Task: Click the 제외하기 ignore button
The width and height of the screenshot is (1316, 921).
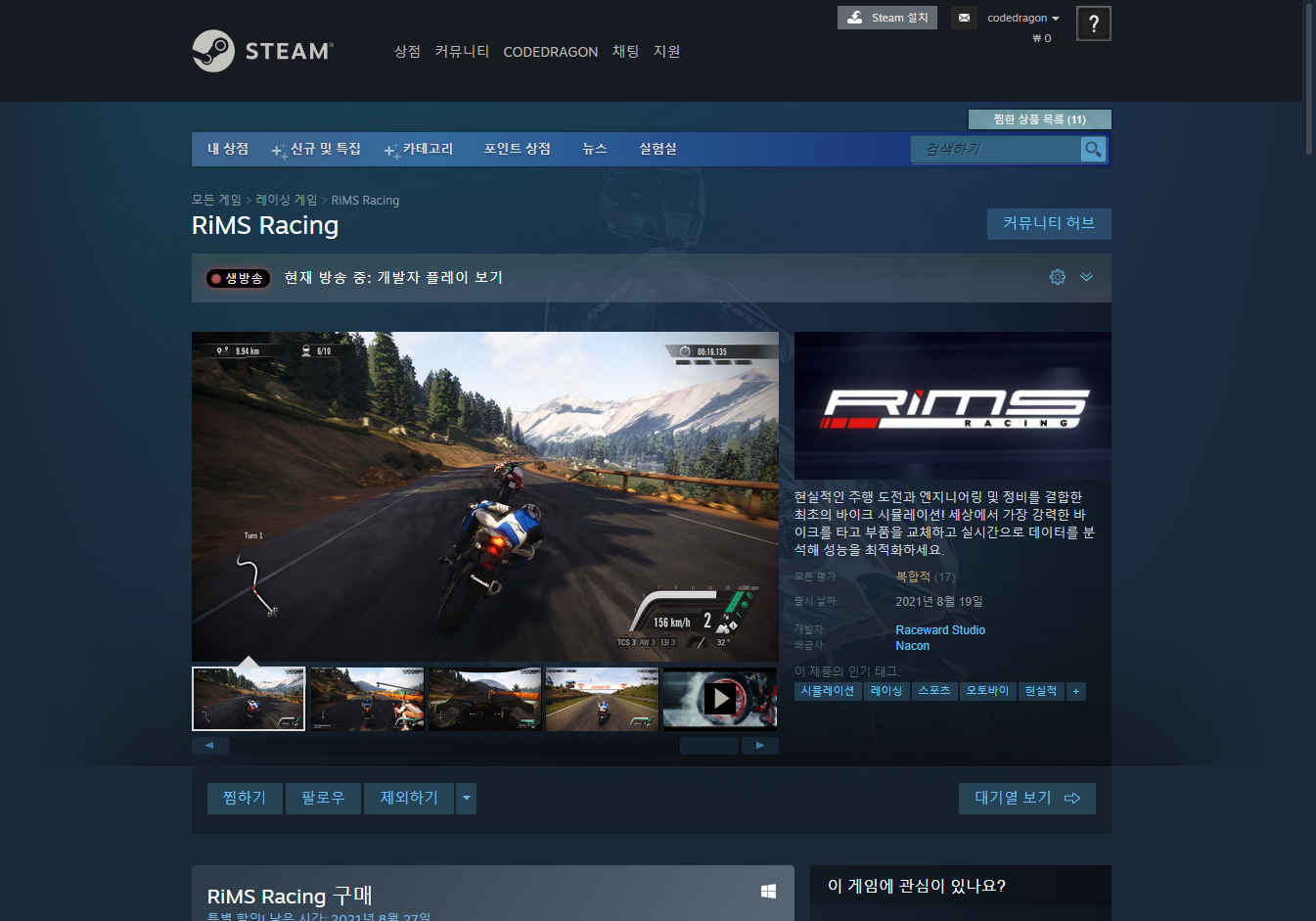Action: tap(409, 799)
